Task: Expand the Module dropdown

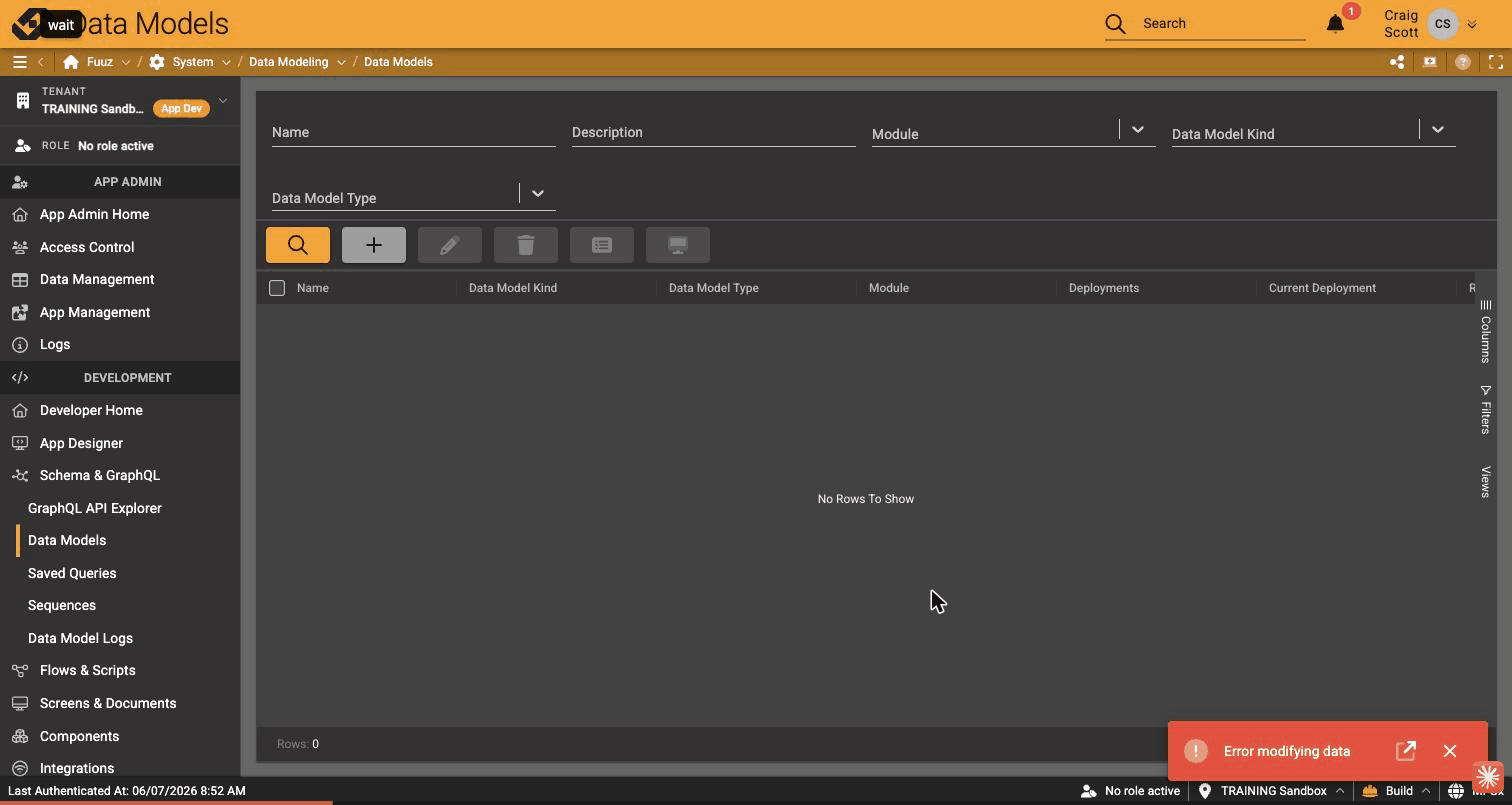Action: pyautogui.click(x=1137, y=130)
